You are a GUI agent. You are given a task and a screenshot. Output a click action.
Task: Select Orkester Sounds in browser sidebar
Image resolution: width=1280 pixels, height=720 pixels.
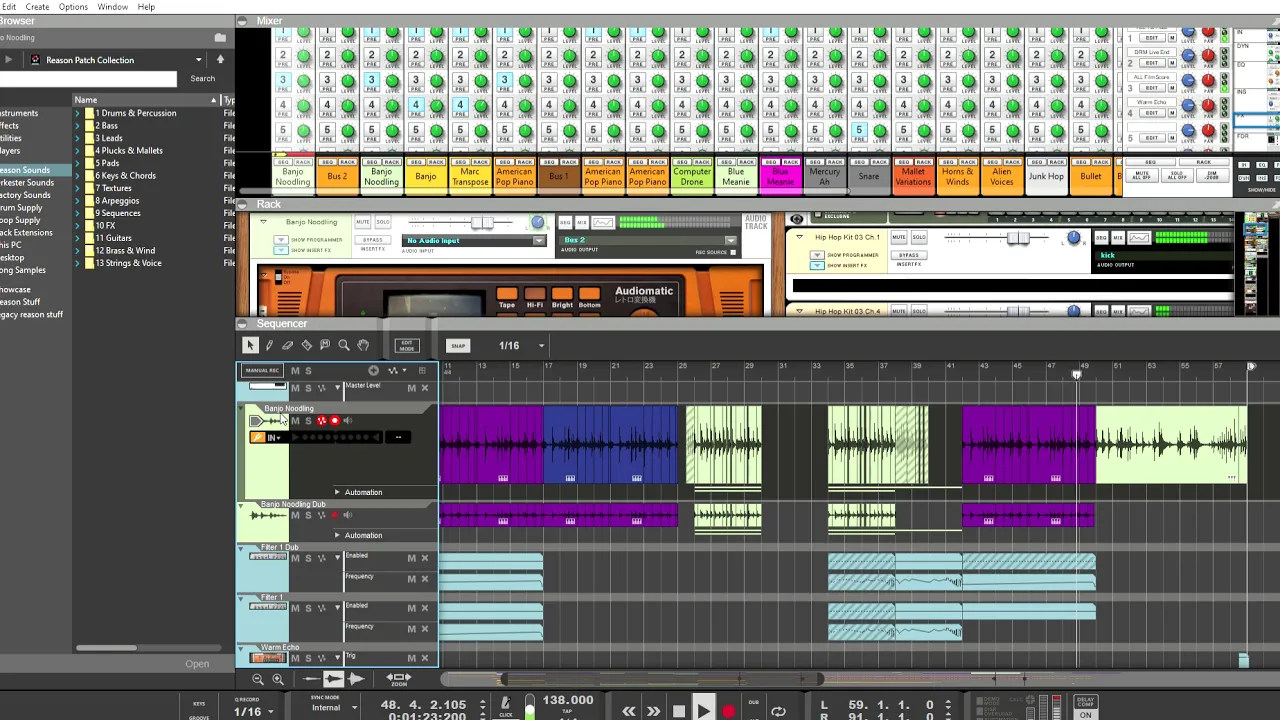[27, 183]
